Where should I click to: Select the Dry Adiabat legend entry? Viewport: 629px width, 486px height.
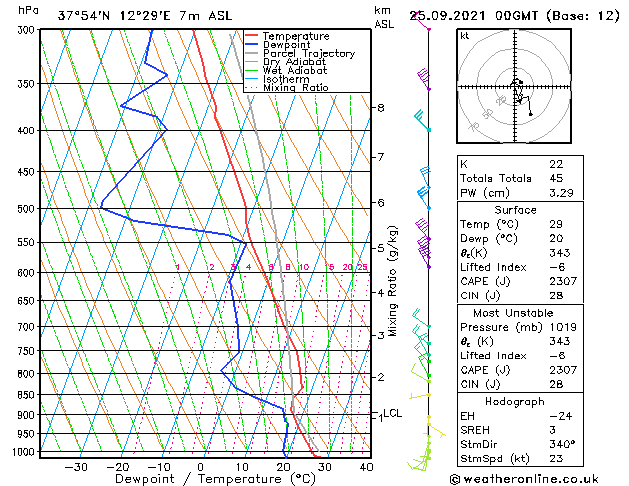(294, 62)
